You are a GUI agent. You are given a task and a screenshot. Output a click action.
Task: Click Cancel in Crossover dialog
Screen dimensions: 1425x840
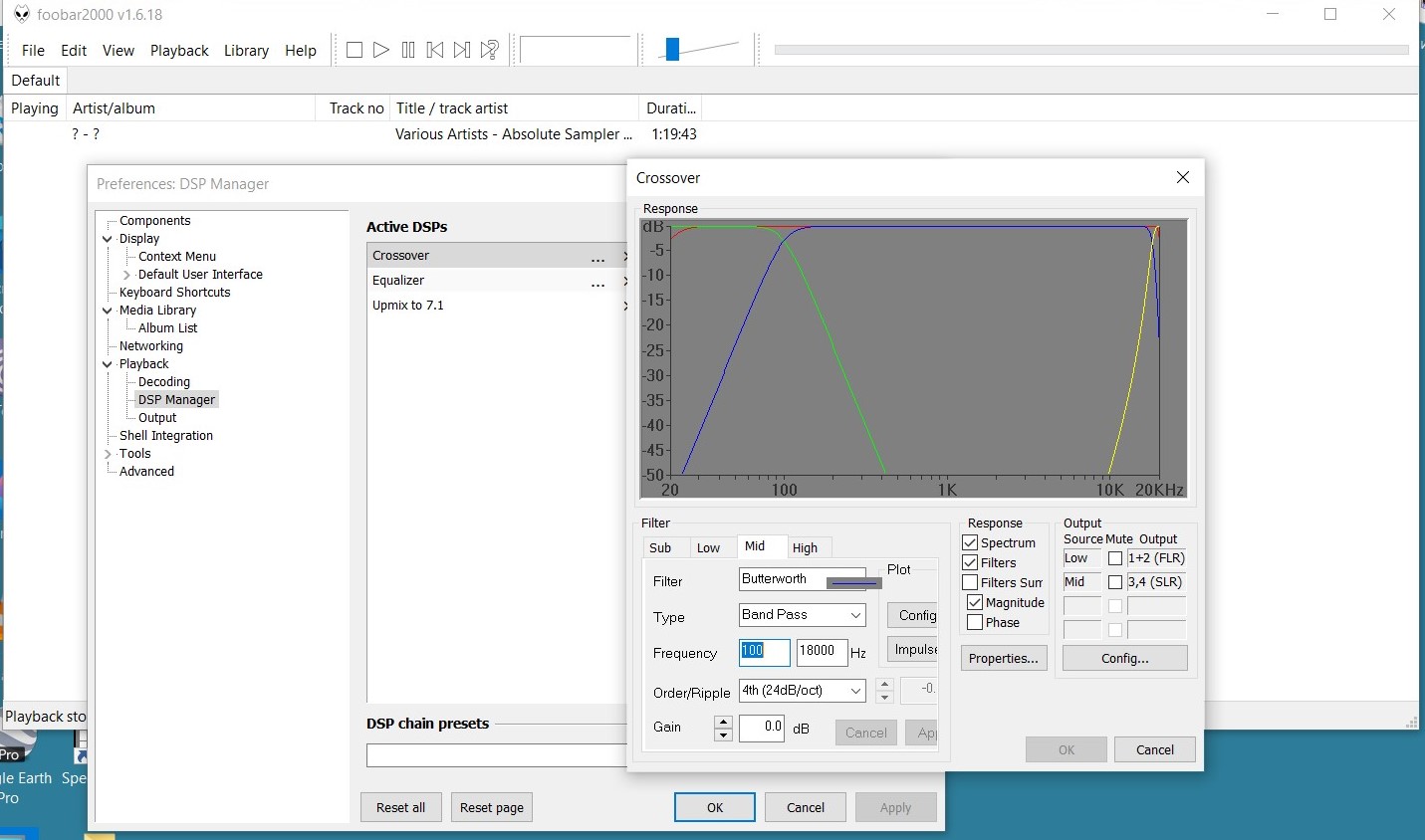click(x=1154, y=749)
